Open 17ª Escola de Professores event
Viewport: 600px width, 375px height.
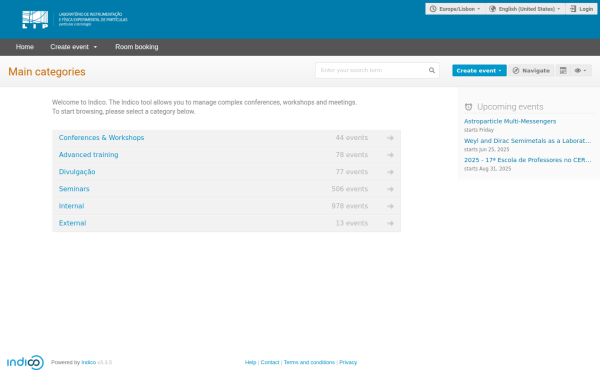[527, 160]
